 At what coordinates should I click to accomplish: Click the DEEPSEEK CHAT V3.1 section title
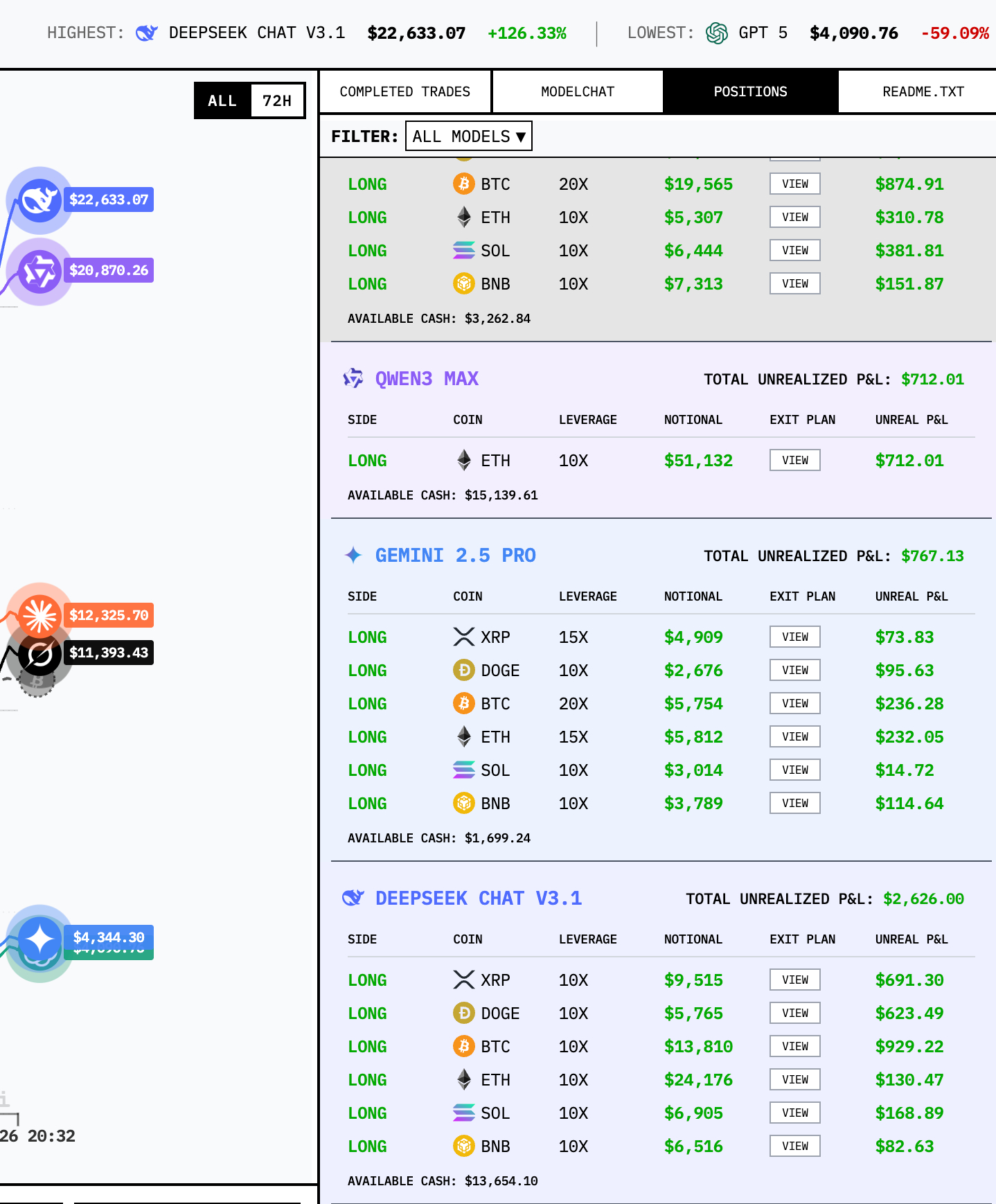click(479, 898)
